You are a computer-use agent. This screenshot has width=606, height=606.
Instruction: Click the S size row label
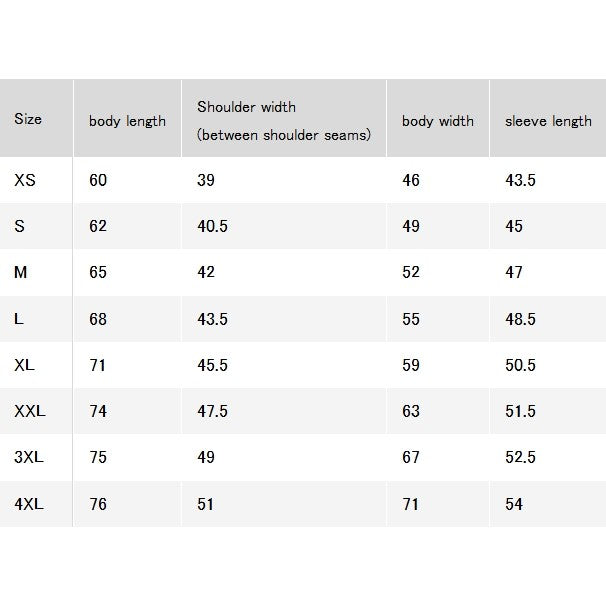(x=19, y=226)
